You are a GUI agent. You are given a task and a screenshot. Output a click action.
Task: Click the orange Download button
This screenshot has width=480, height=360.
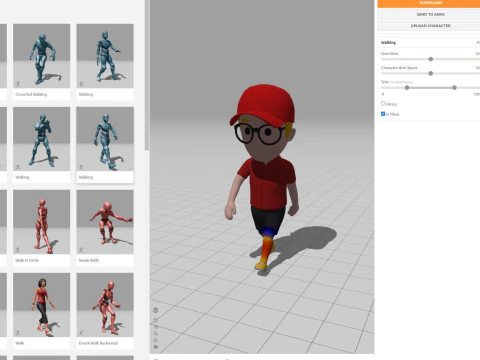click(429, 3)
